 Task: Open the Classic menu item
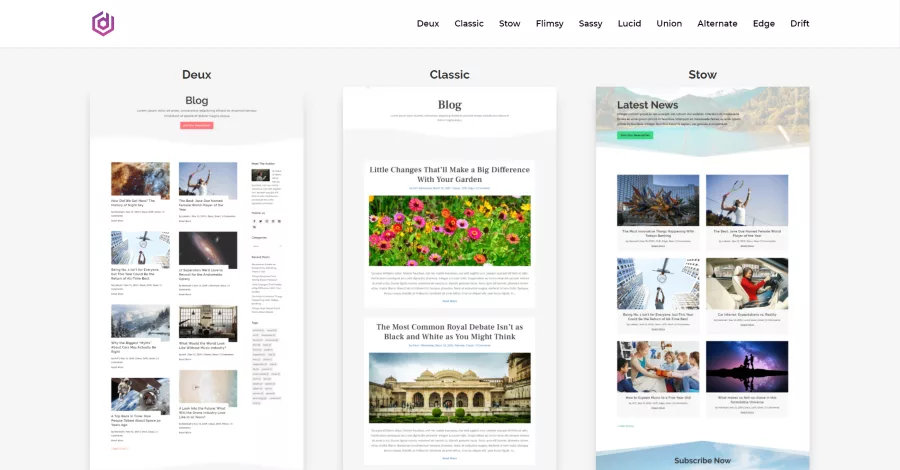pyautogui.click(x=469, y=24)
